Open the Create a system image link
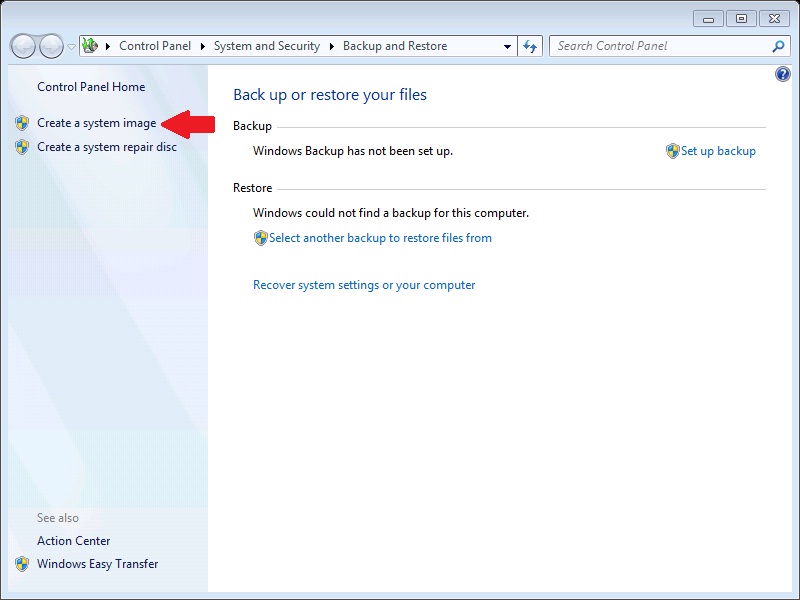Screen dimensions: 800x600 pos(96,123)
